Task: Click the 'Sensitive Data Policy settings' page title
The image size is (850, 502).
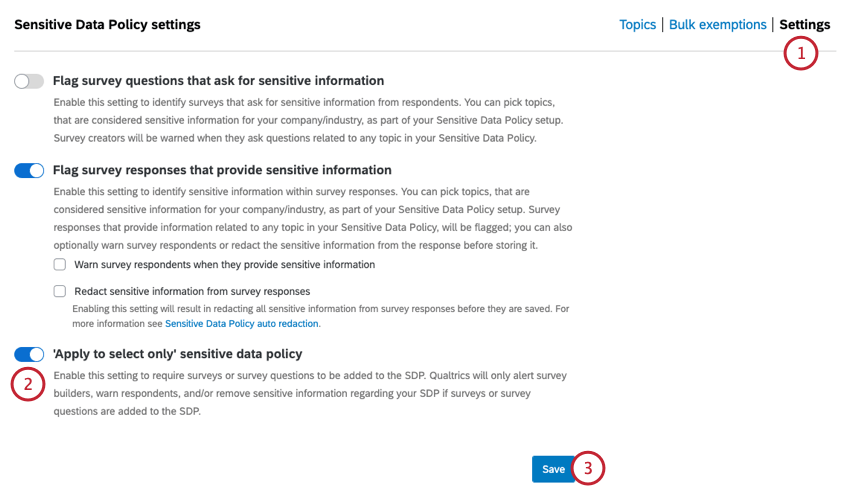Action: [107, 24]
